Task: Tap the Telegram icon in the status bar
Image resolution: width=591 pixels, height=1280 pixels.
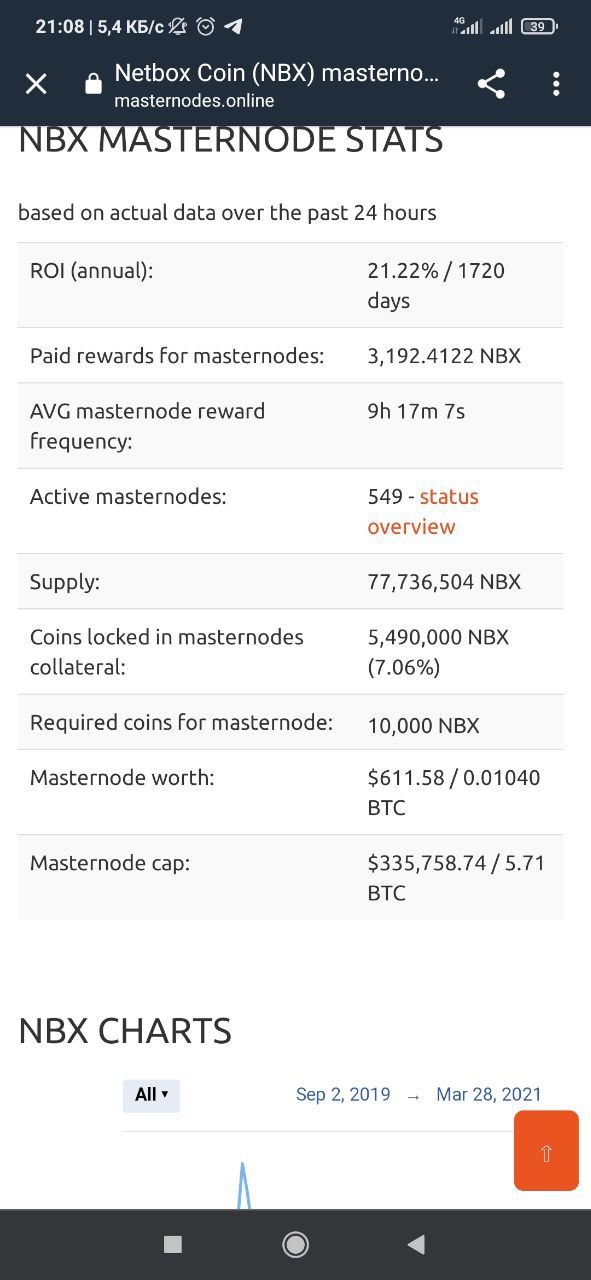Action: tap(233, 27)
